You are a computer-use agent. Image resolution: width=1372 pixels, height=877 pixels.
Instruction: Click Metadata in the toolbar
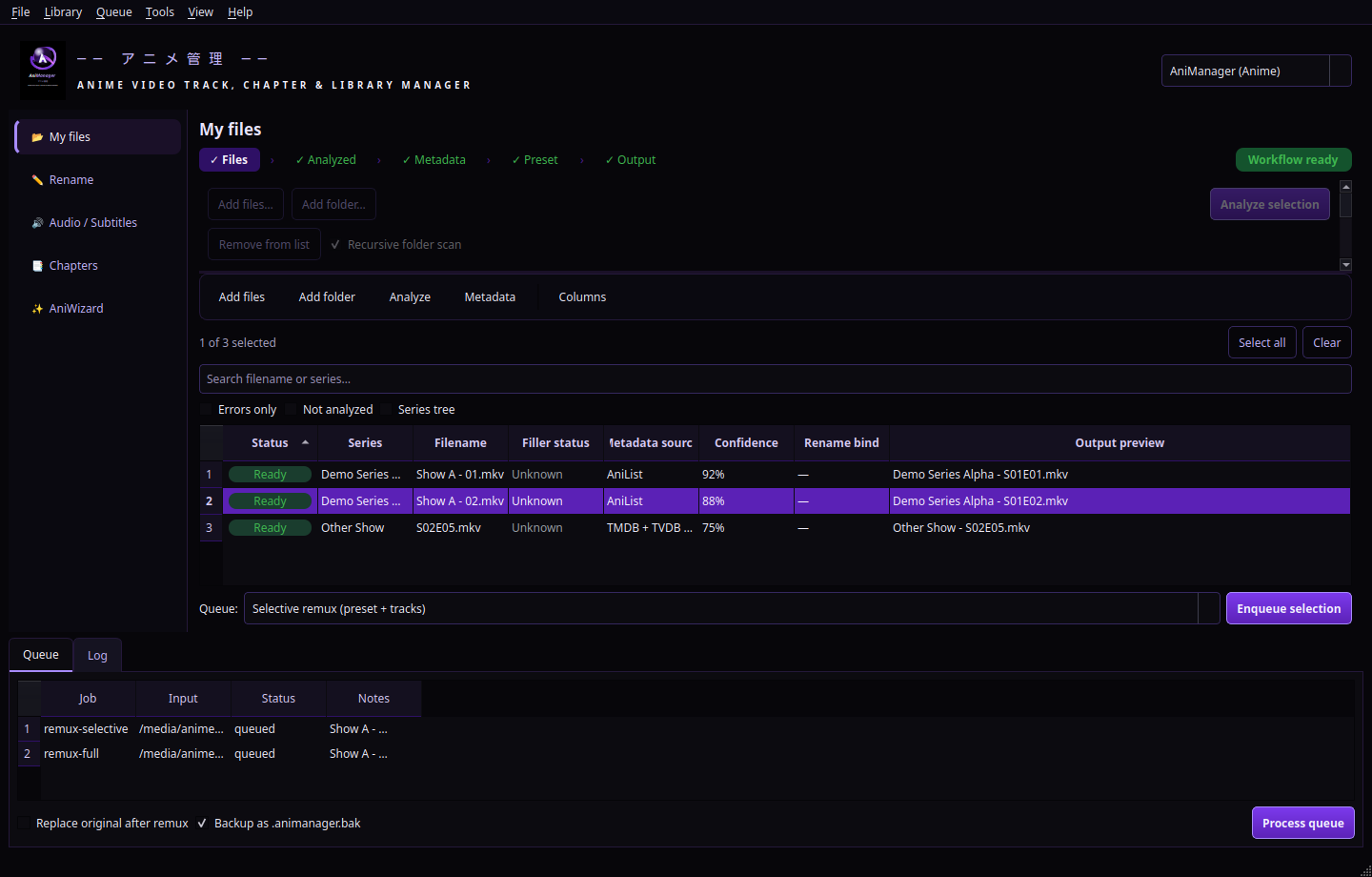[x=490, y=297]
